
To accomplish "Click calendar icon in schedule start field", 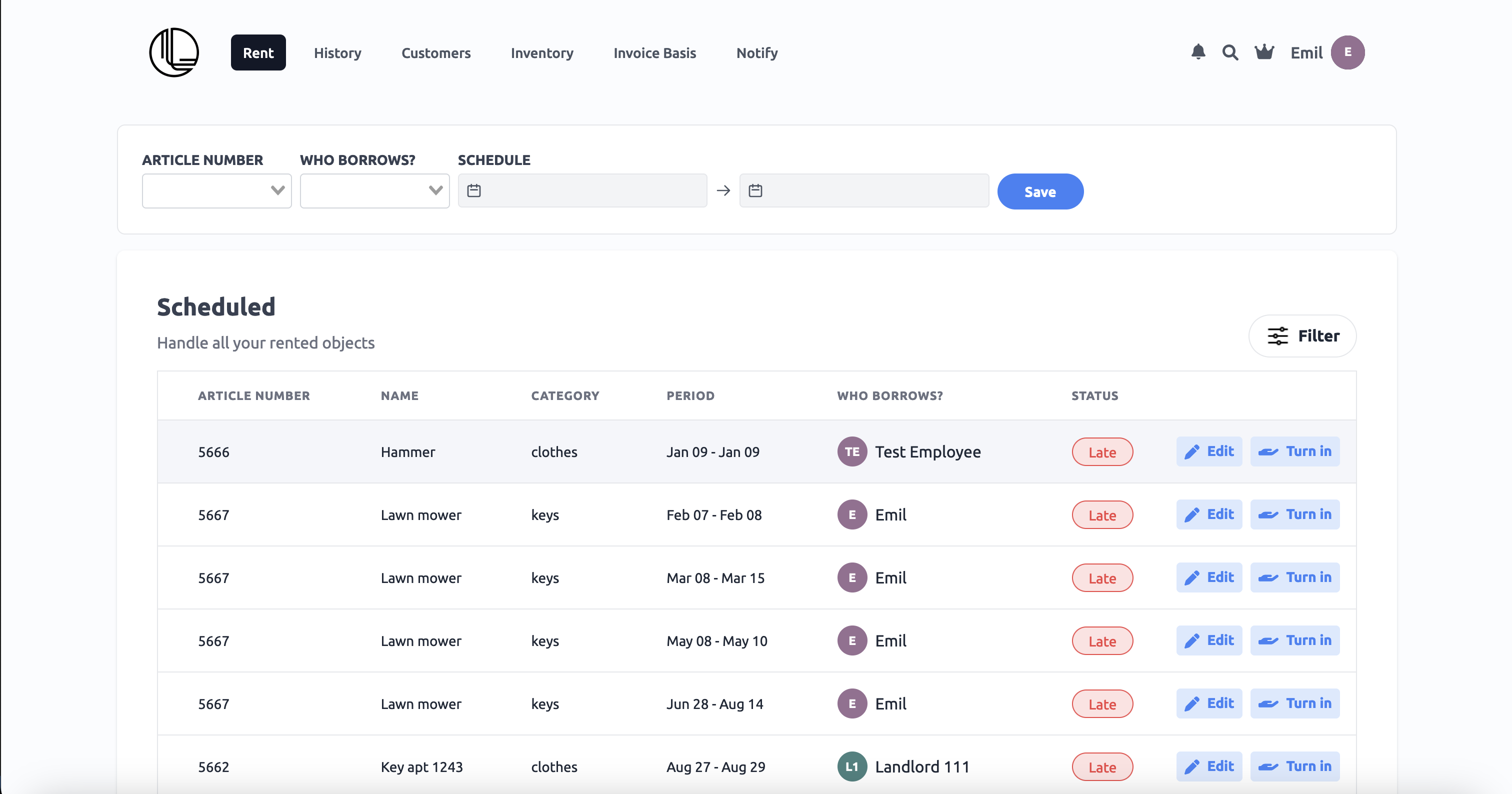I will (x=473, y=190).
